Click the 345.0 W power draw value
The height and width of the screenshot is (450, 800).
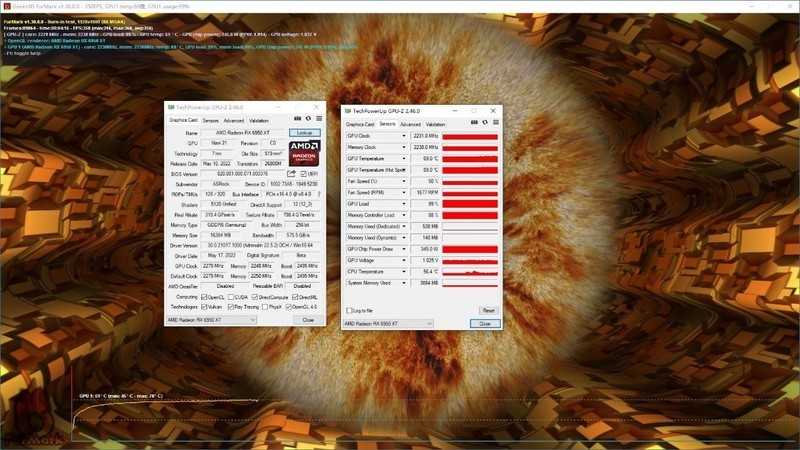pyautogui.click(x=424, y=249)
